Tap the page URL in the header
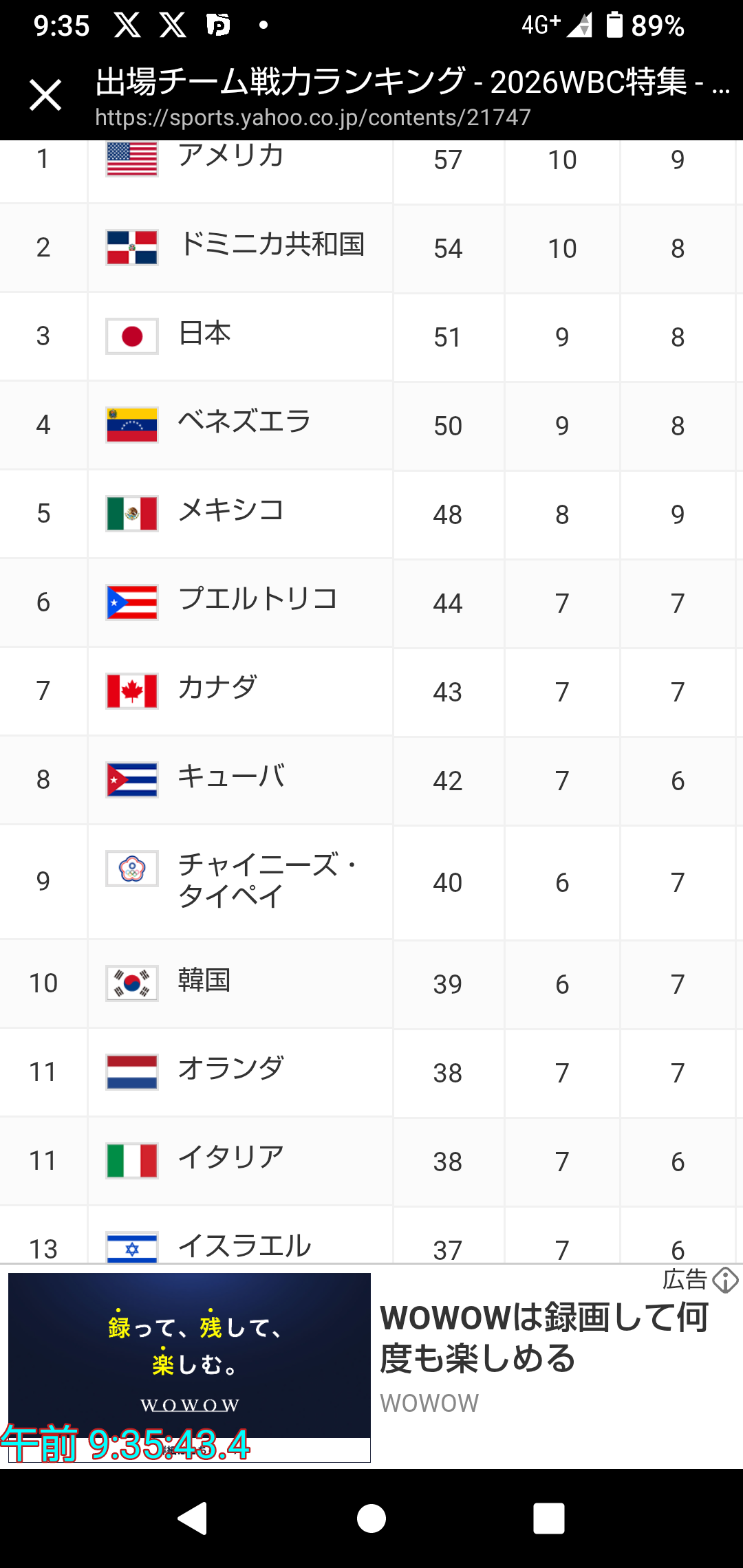Screen dimensions: 743x1568 pos(313,118)
